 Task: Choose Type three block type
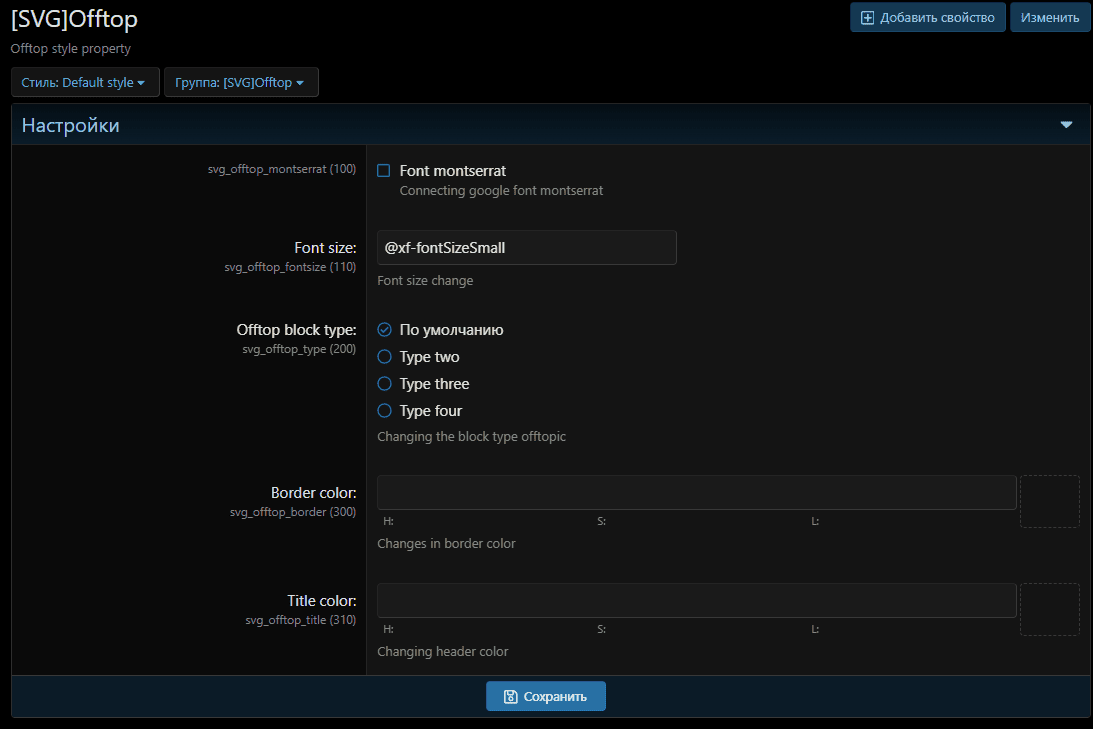(384, 384)
